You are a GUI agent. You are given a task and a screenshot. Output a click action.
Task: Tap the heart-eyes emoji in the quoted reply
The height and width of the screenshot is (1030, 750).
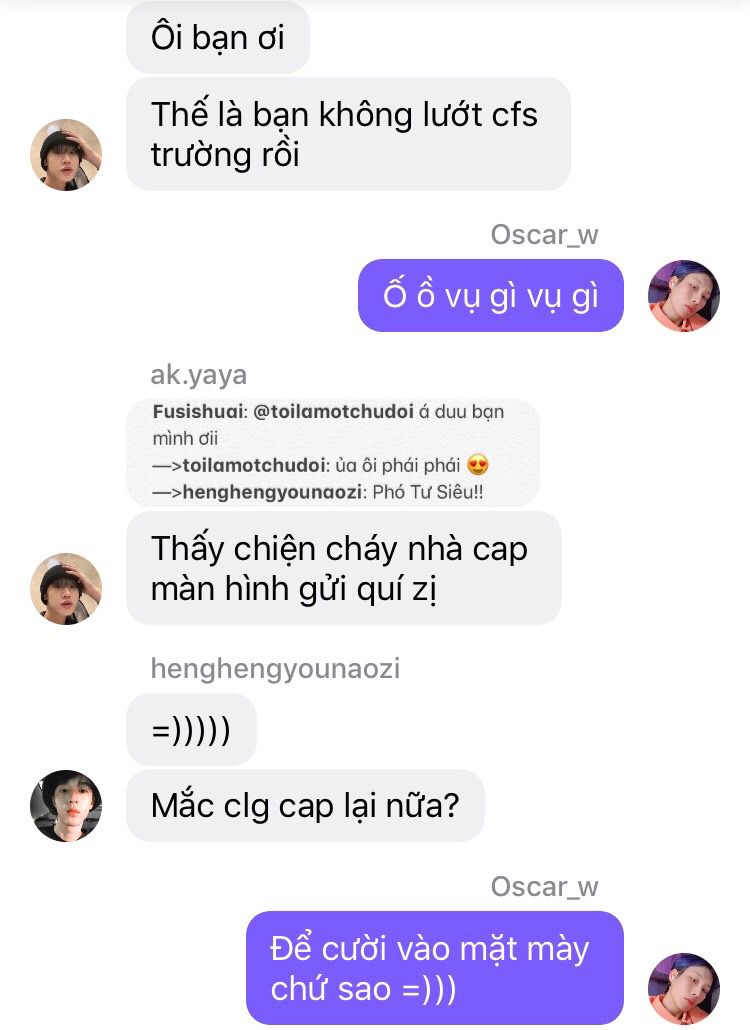pos(478,465)
